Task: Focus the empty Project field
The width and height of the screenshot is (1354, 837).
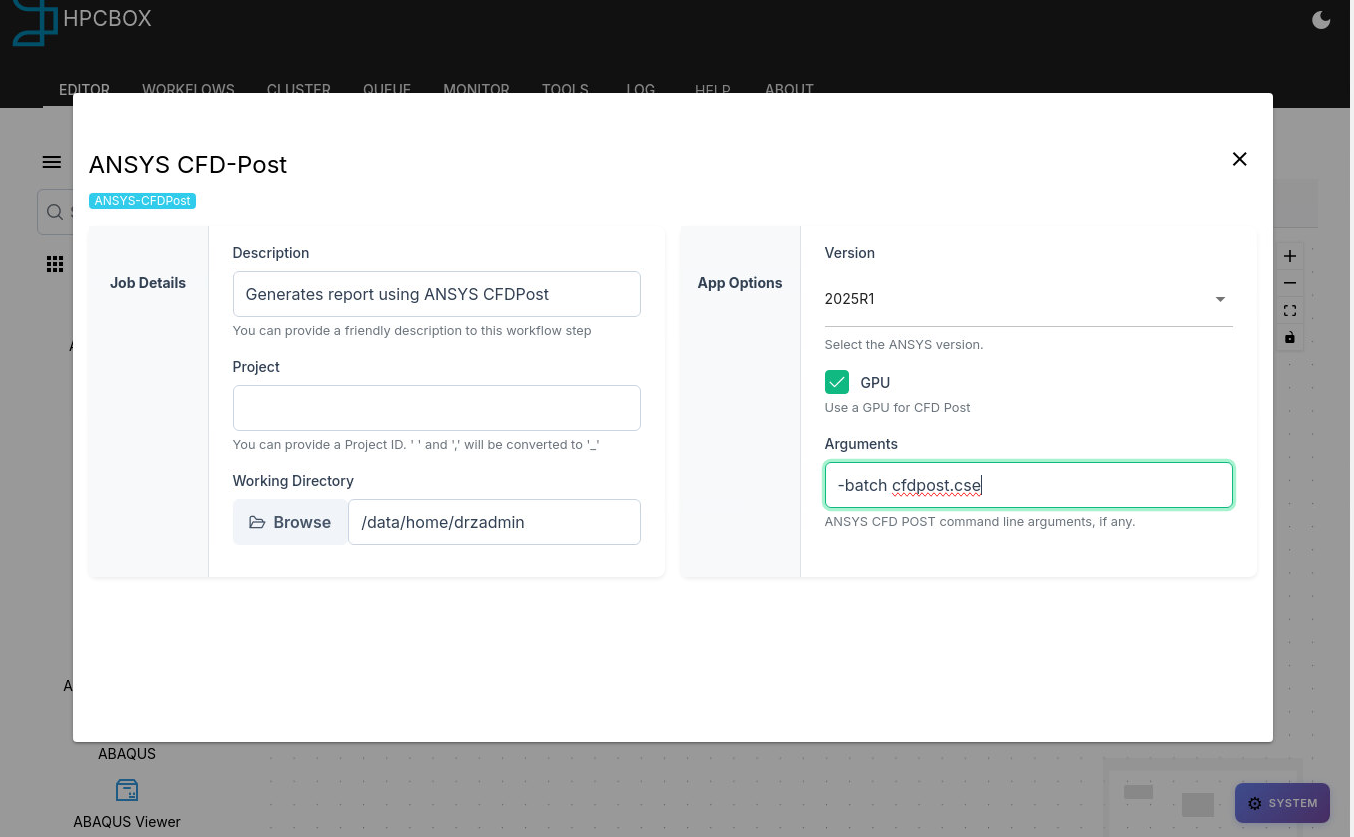Action: click(x=436, y=408)
